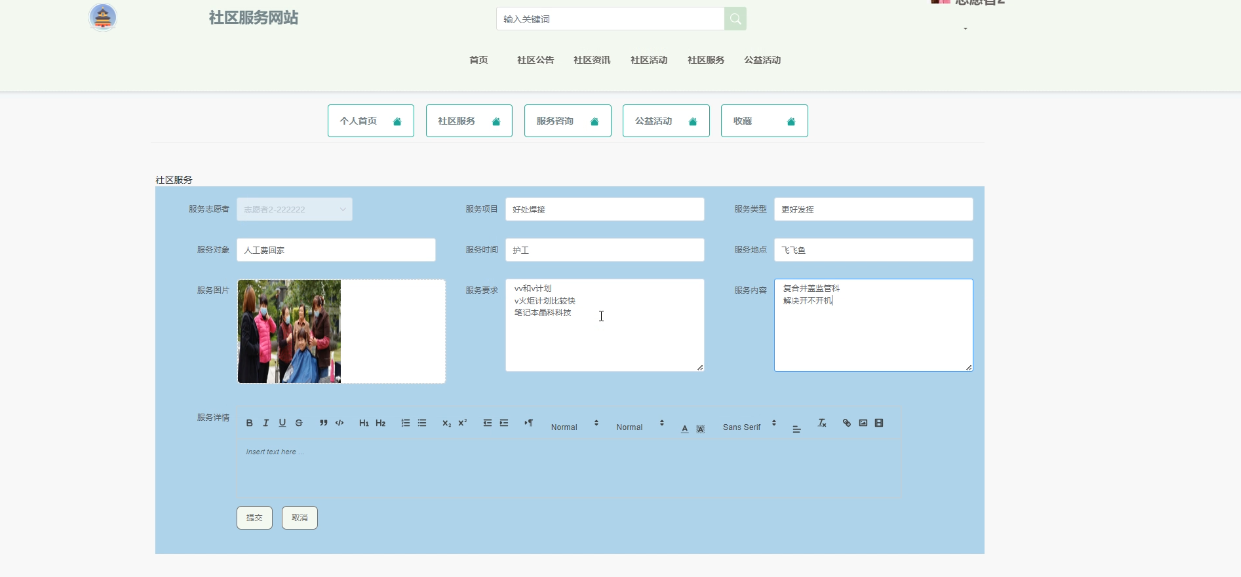1241x577 pixels.
Task: Go to 首页 in the navigation bar
Action: (479, 60)
